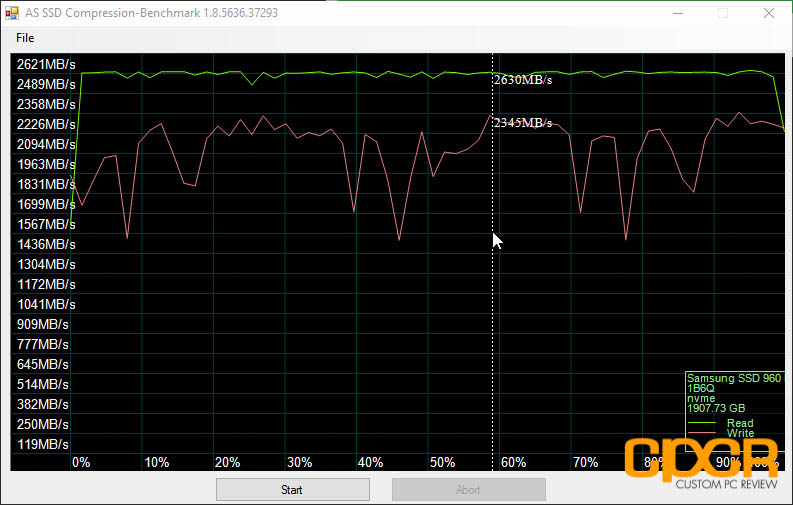
Task: Click the 909MB/s axis label
Action: tap(42, 324)
